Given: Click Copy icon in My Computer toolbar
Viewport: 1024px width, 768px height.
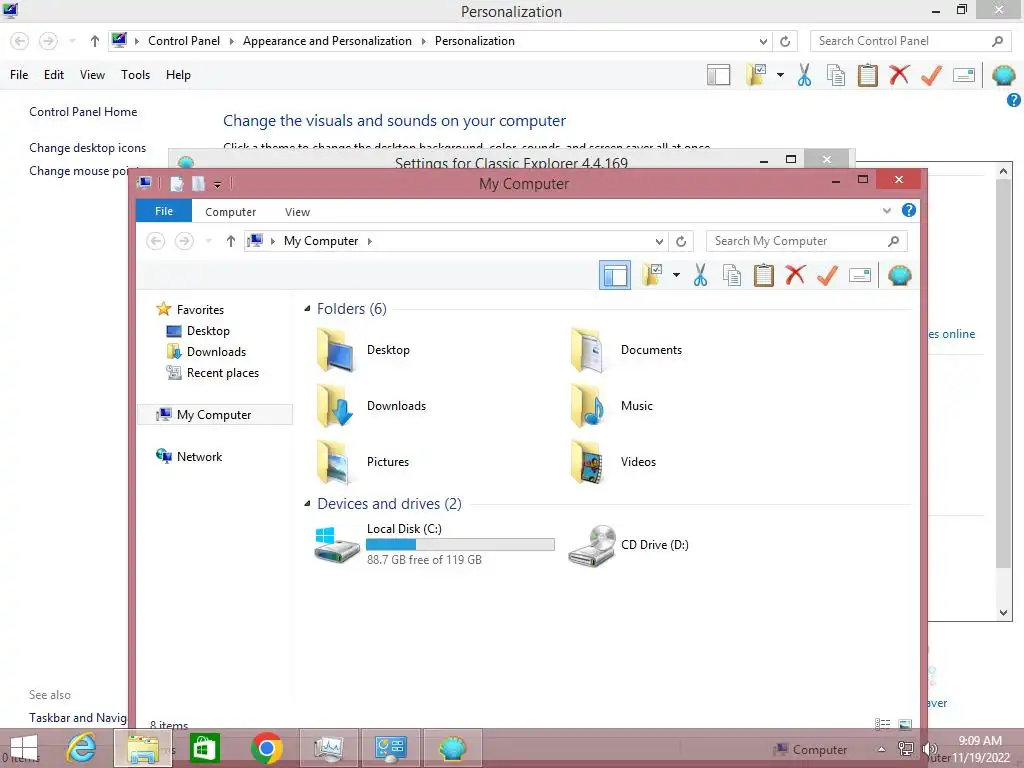Looking at the screenshot, I should click(732, 275).
